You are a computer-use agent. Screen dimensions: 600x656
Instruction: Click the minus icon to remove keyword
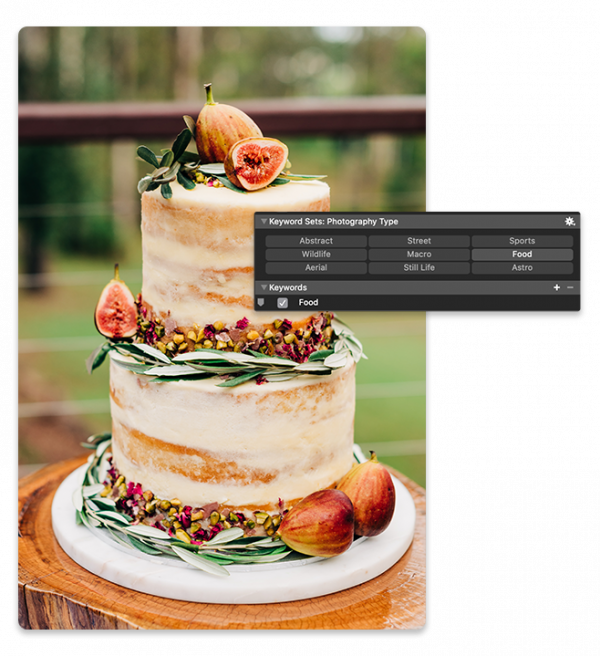[x=570, y=288]
